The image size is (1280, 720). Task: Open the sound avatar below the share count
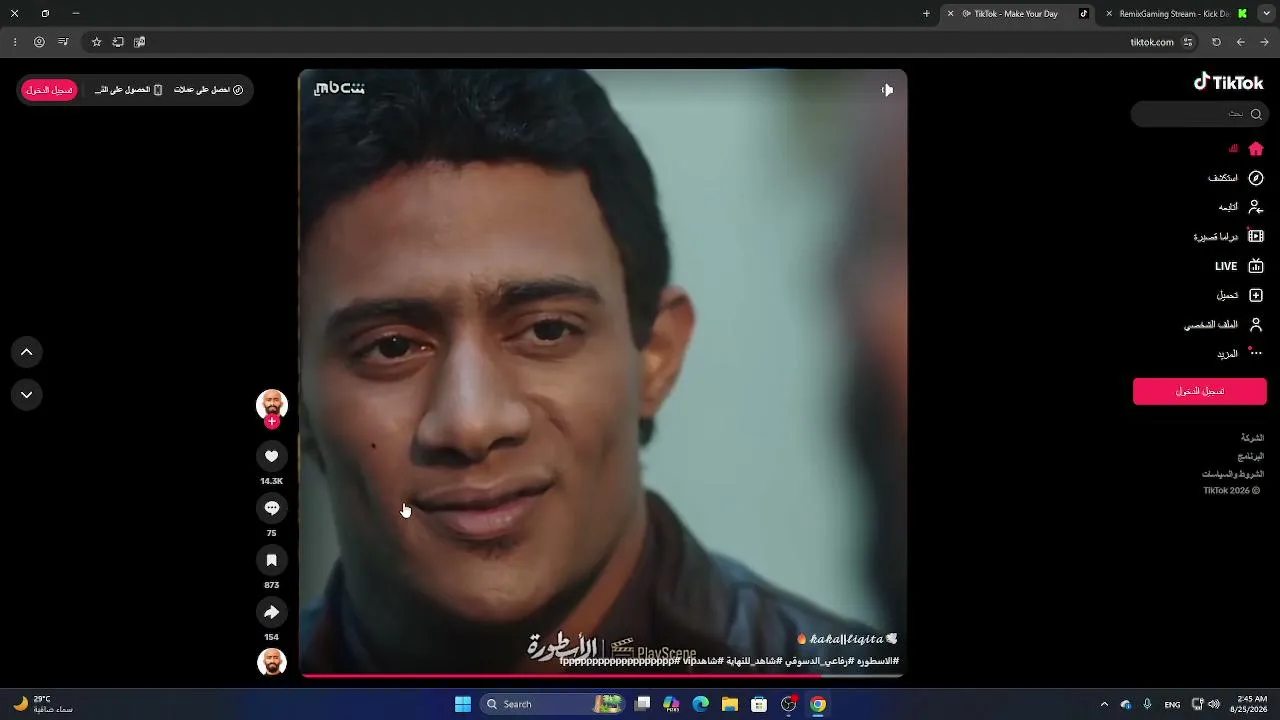click(271, 662)
